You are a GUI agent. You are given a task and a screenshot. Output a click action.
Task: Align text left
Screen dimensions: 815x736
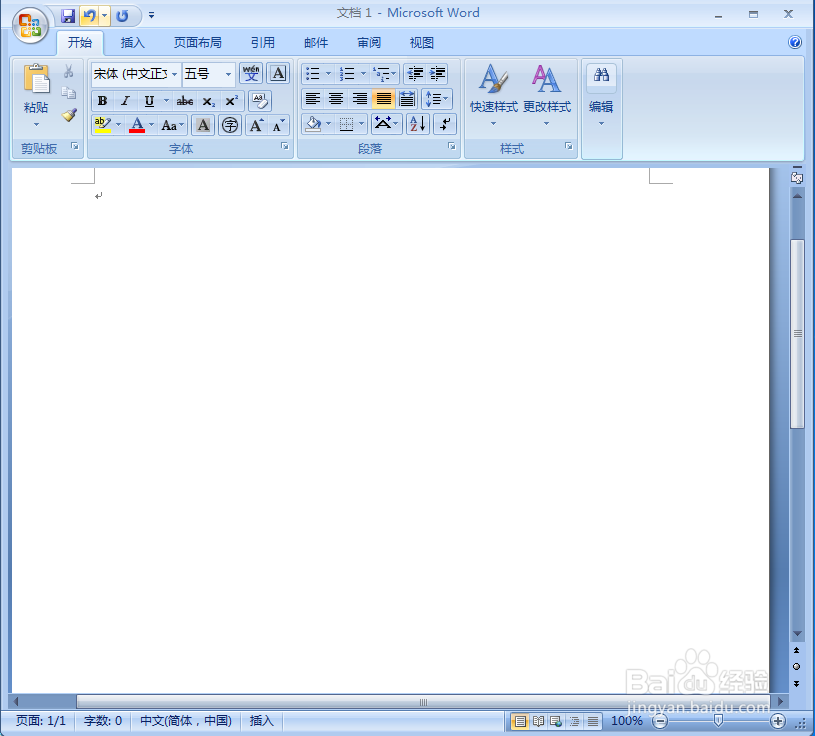[313, 99]
